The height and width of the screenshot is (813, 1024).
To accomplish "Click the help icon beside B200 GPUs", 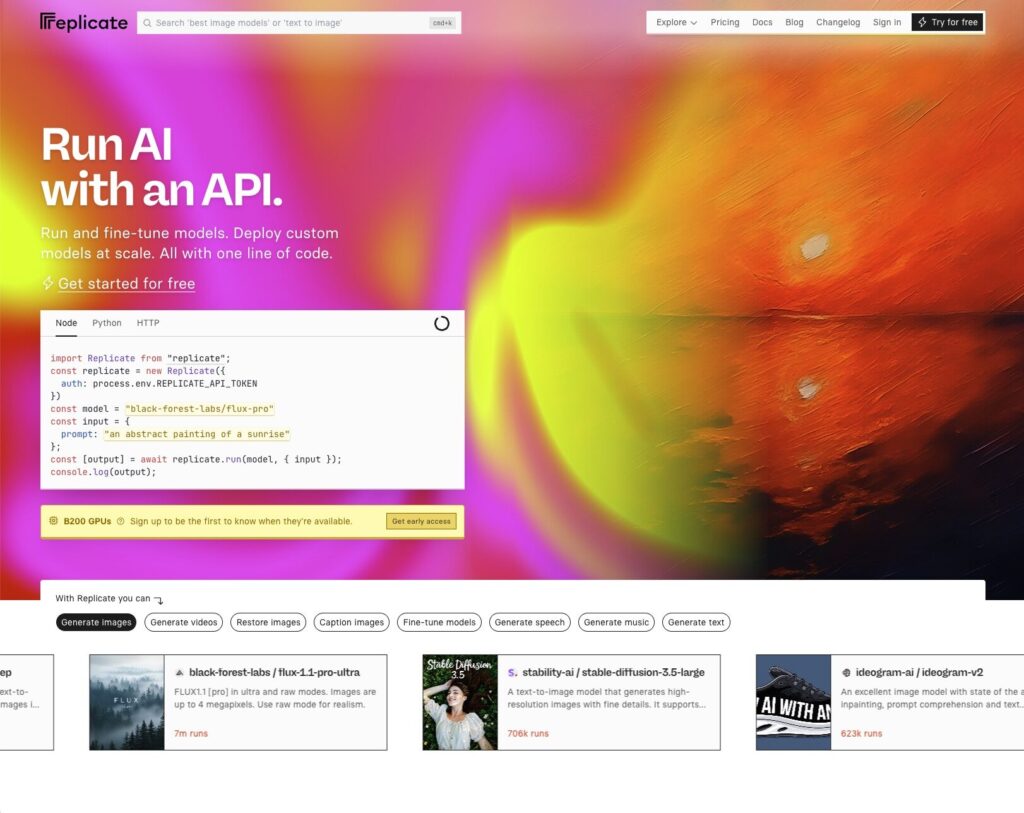I will tap(120, 521).
